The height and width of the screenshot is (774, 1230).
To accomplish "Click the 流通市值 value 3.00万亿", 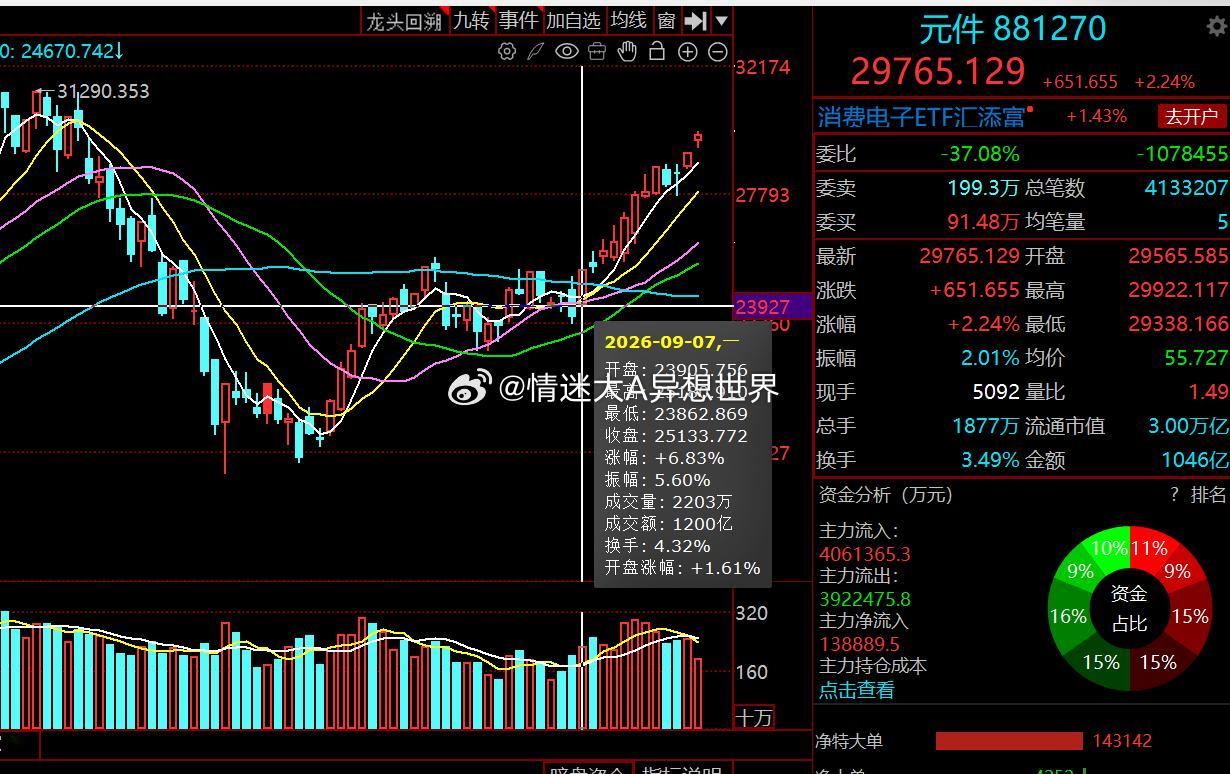I will click(1188, 426).
